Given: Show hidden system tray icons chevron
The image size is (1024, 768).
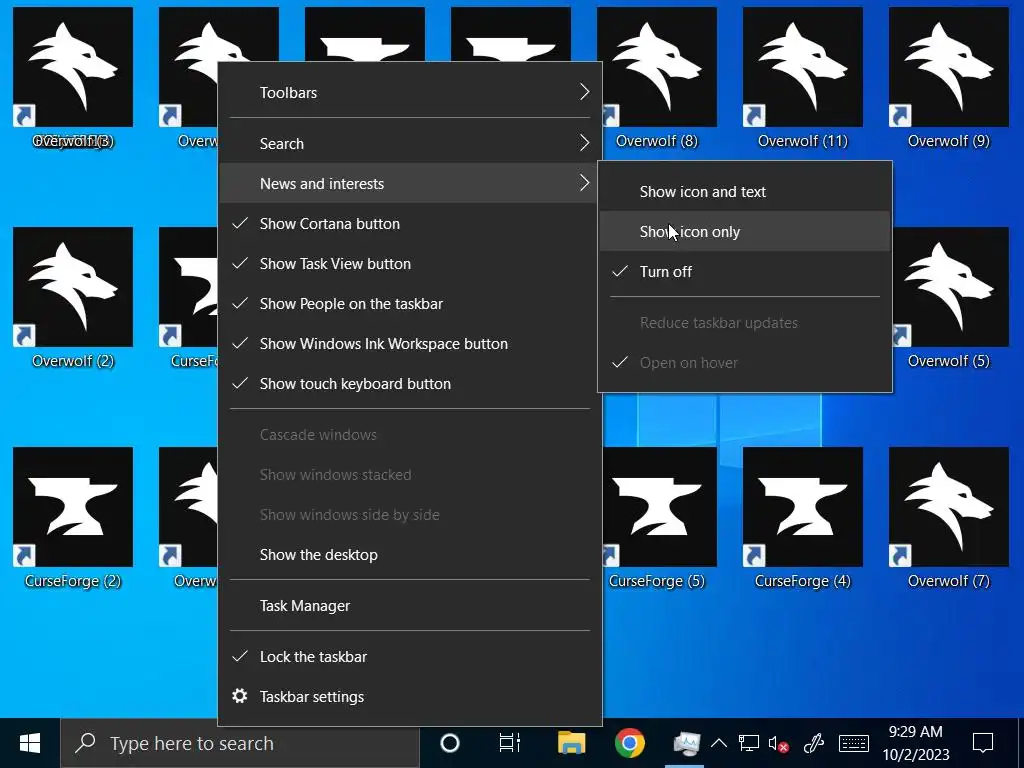Looking at the screenshot, I should (719, 743).
